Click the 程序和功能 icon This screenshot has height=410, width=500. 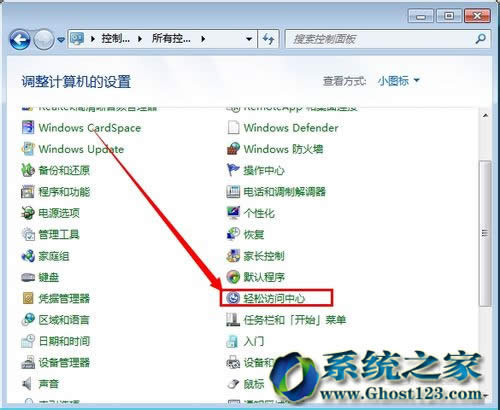(28, 192)
